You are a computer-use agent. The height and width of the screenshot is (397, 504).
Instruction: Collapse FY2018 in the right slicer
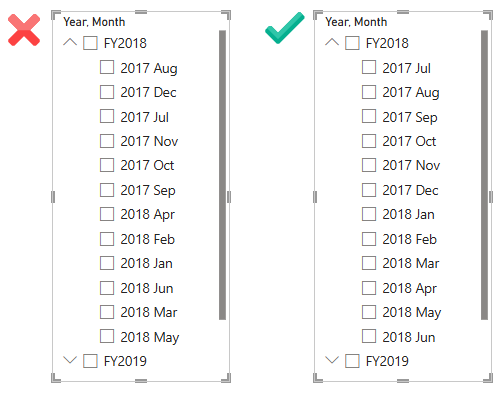tap(332, 42)
